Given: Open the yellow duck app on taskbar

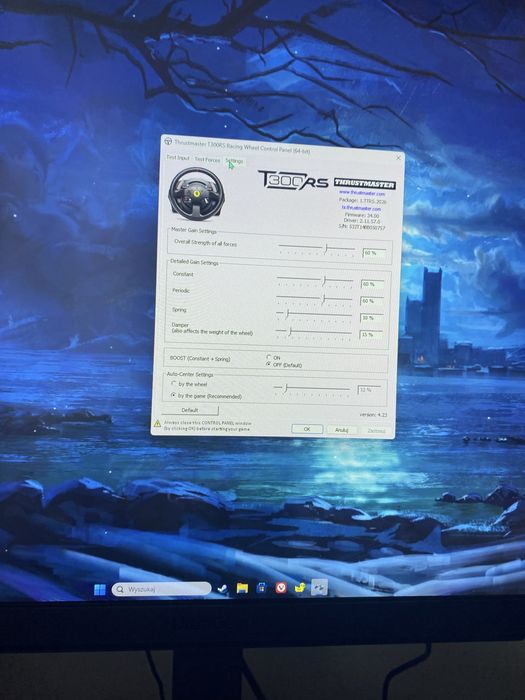Looking at the screenshot, I should click(x=300, y=588).
